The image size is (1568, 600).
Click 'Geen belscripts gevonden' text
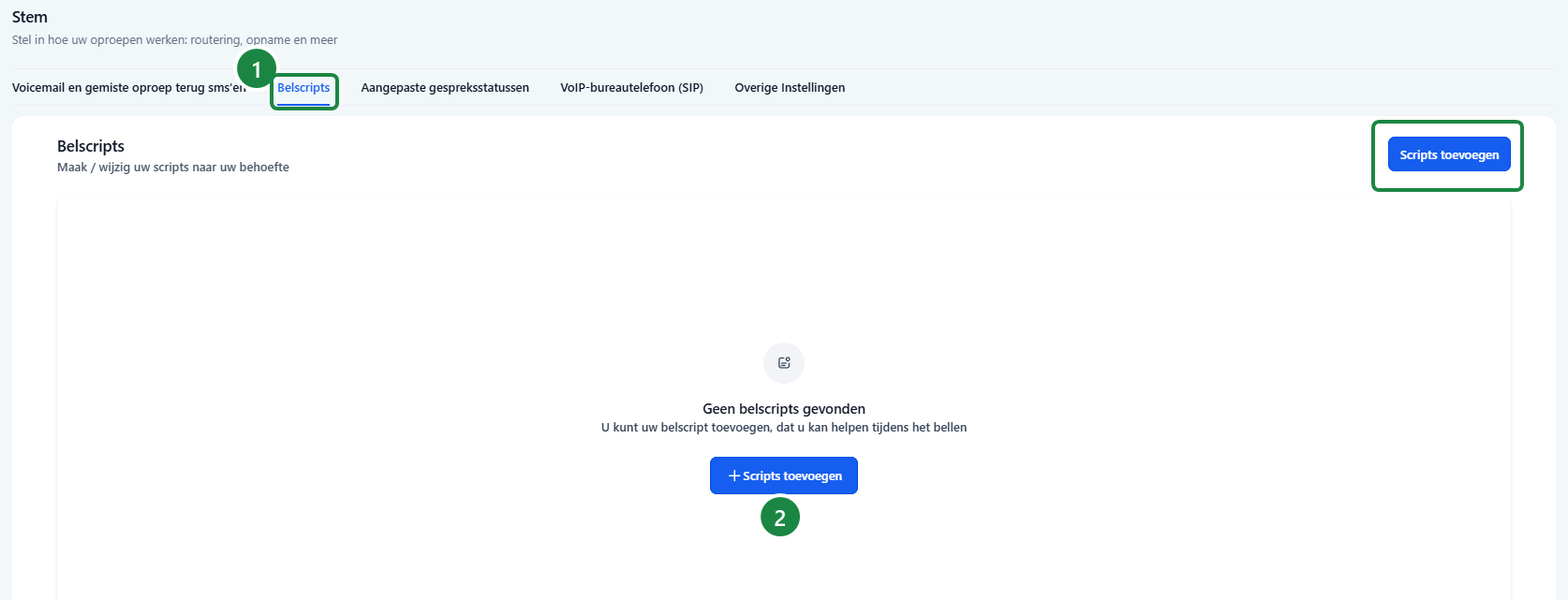pos(784,409)
